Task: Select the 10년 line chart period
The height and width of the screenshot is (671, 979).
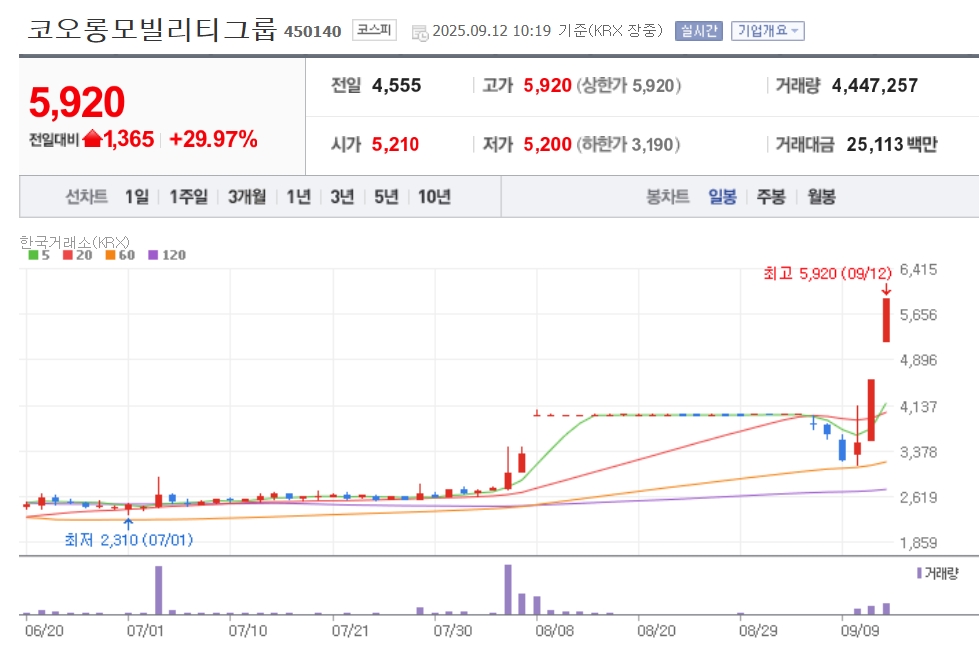Action: click(434, 197)
